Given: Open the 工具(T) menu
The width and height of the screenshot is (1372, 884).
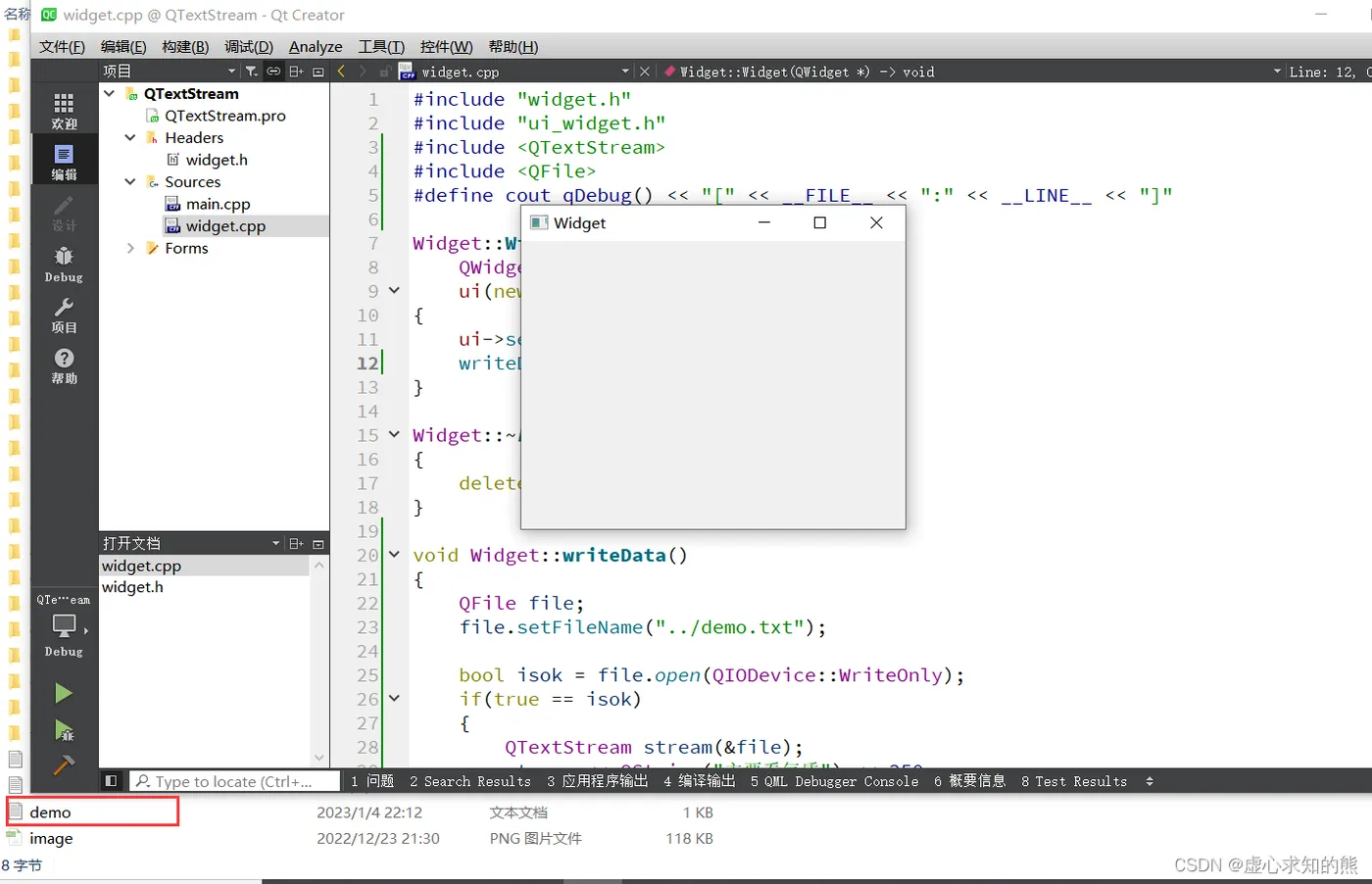Looking at the screenshot, I should [x=381, y=46].
